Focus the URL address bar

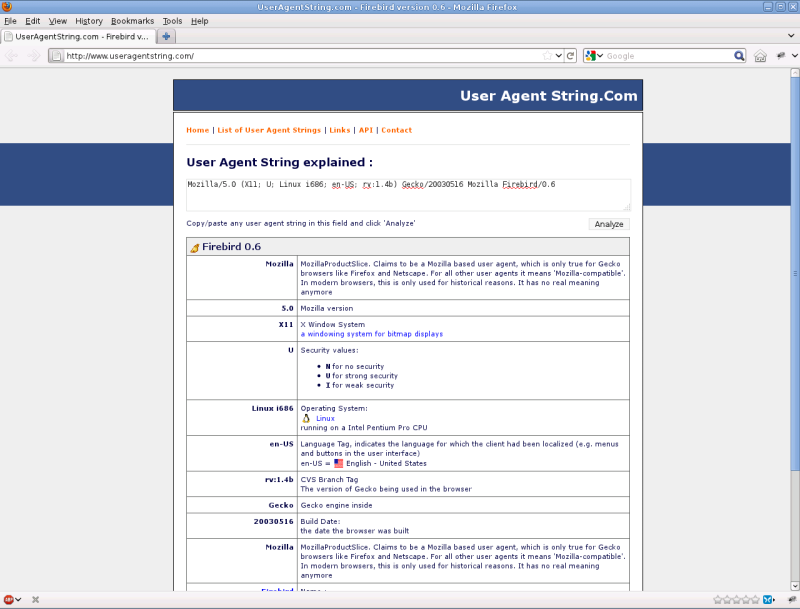click(x=303, y=56)
